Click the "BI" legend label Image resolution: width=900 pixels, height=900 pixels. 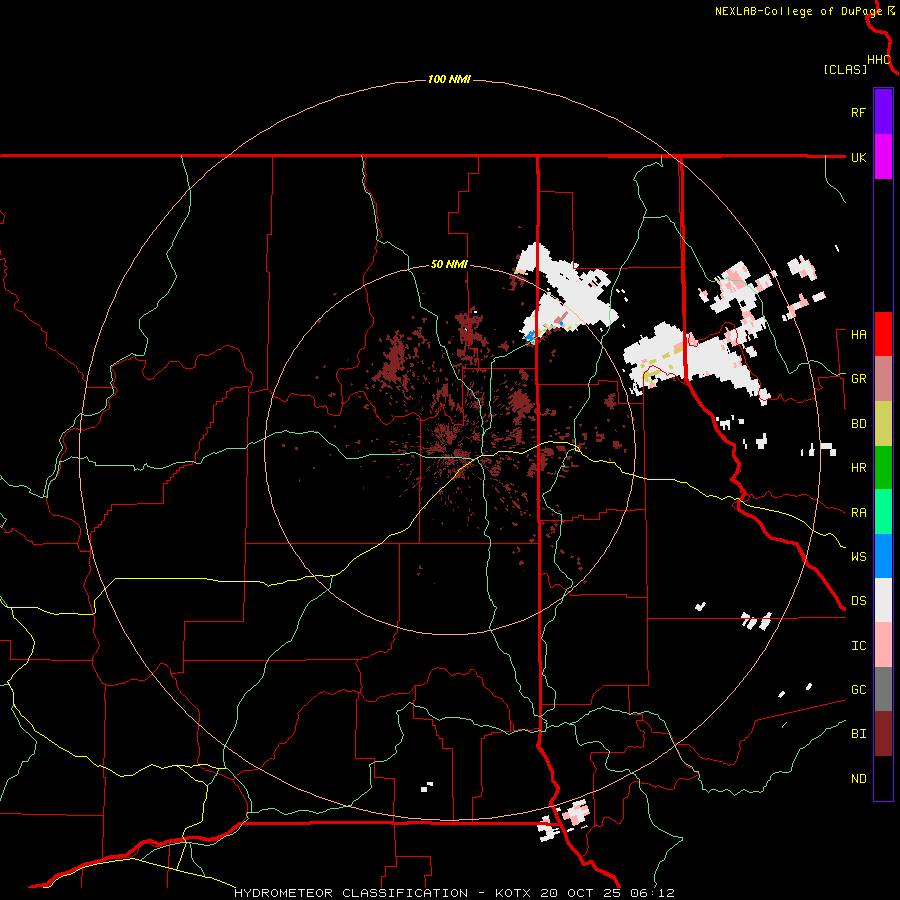pos(858,734)
